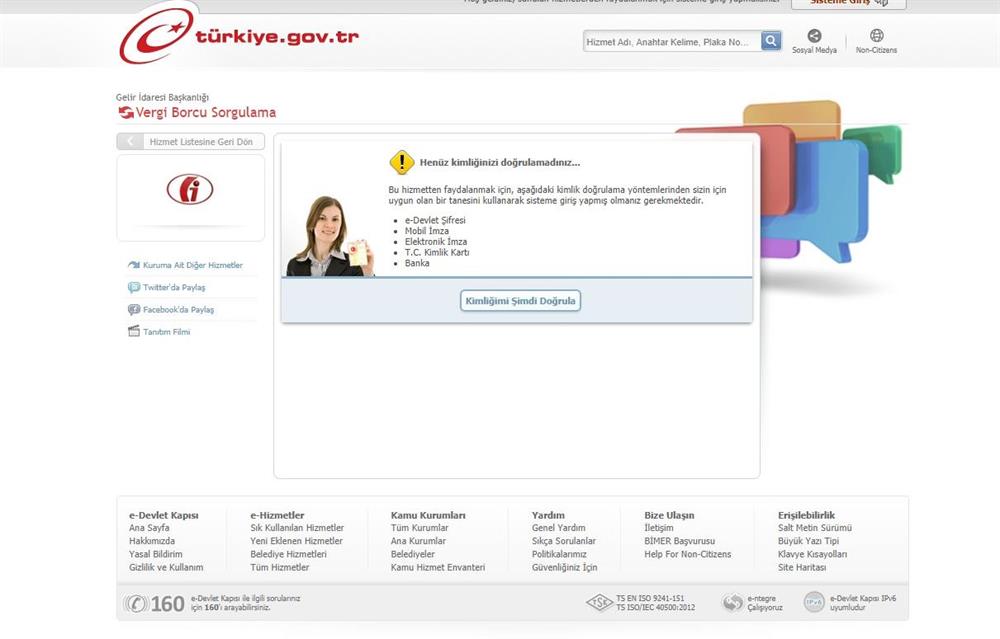Image resolution: width=1000 pixels, height=639 pixels.
Task: Open the Non-Citizens globe icon
Action: pos(877,36)
